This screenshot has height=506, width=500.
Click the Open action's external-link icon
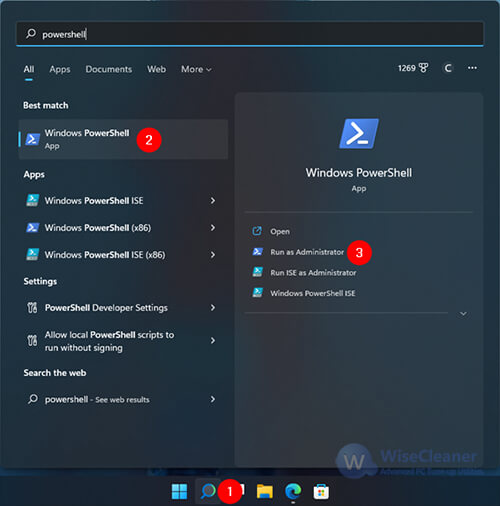[257, 231]
